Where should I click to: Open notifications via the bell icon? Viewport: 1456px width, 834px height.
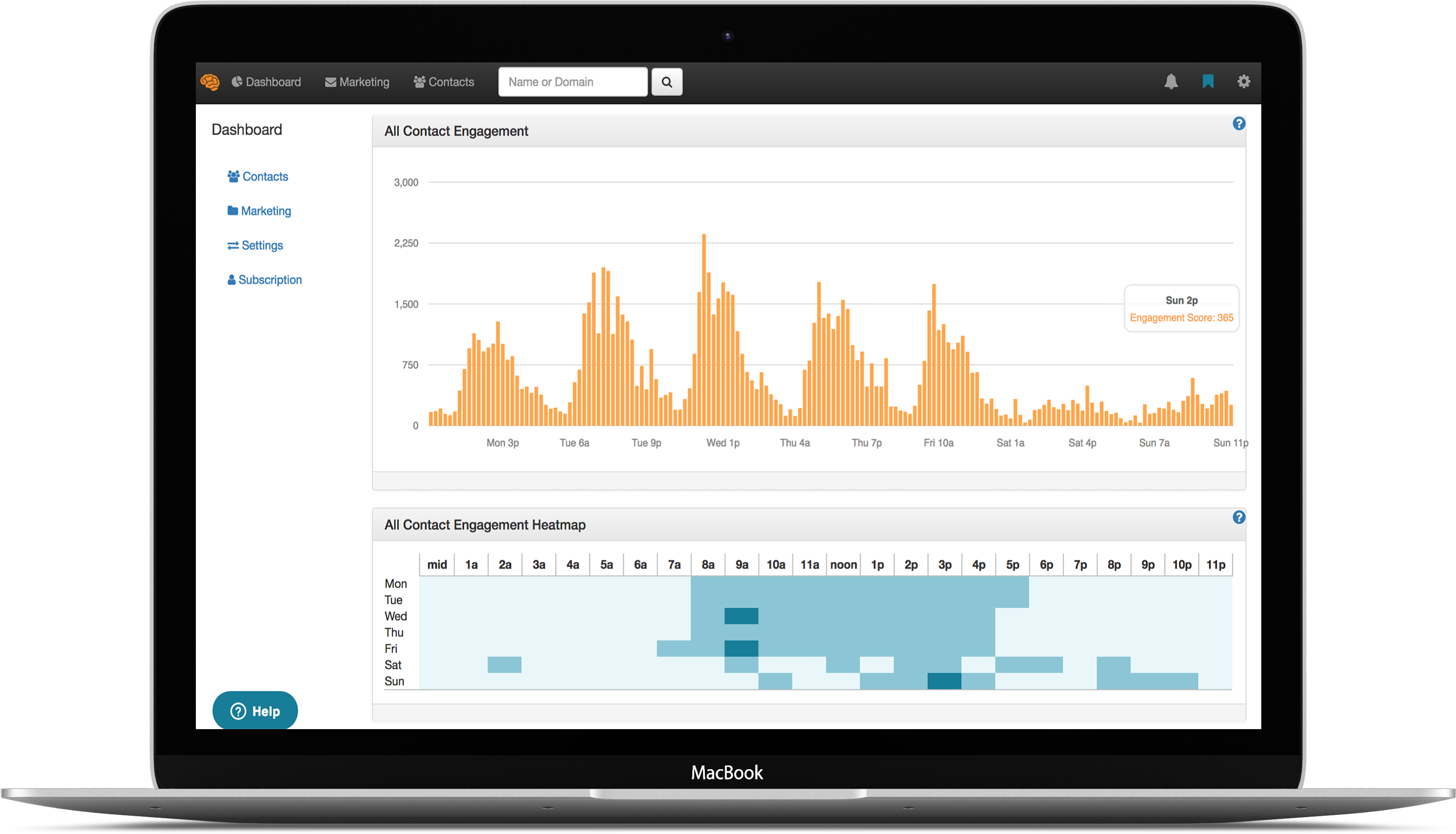point(1171,82)
